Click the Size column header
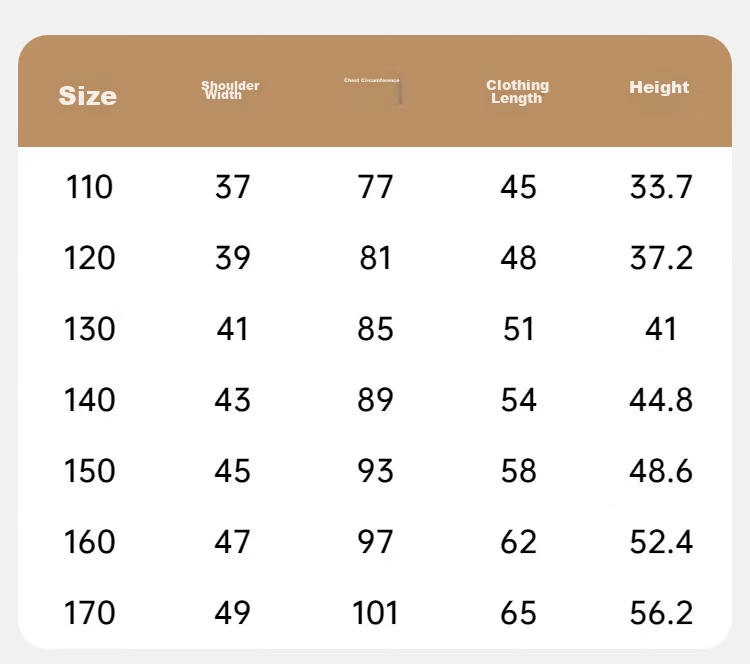 point(88,96)
